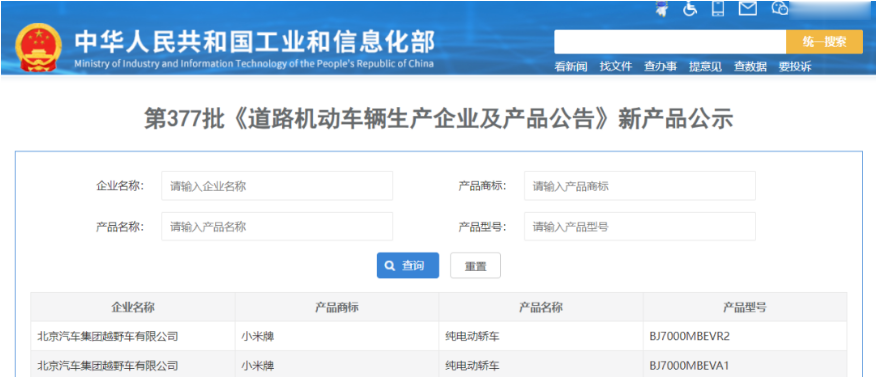This screenshot has width=877, height=385.
Task: Click the 第377批 announcement page heading
Action: pyautogui.click(x=438, y=119)
